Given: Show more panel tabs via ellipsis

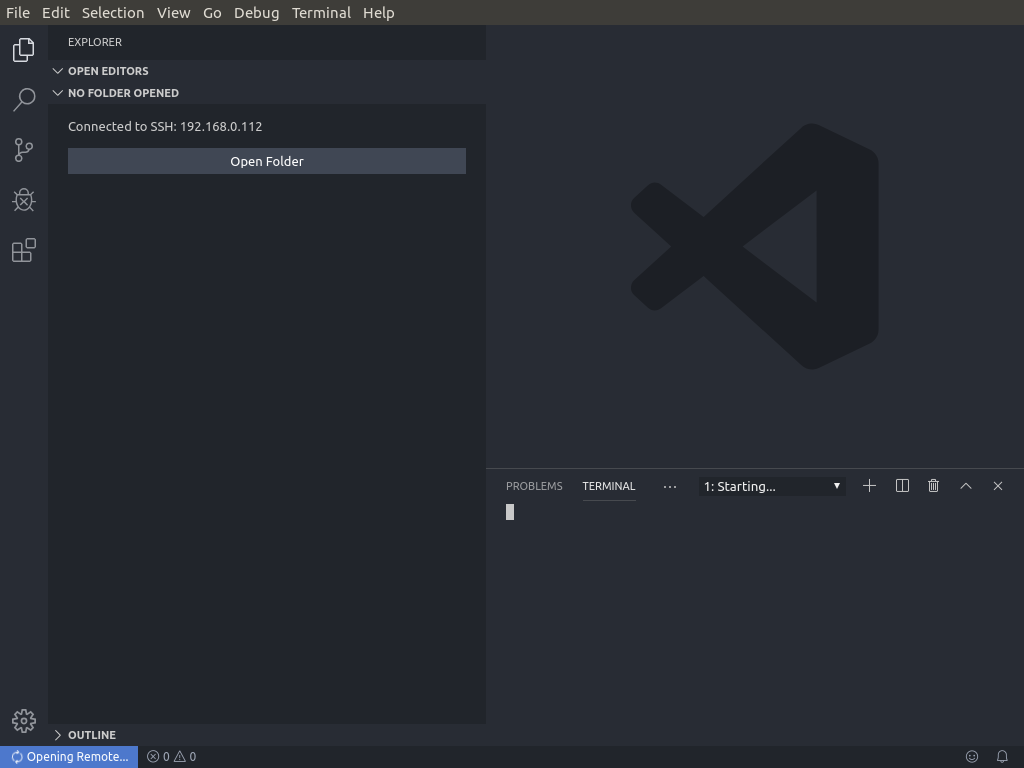Looking at the screenshot, I should (x=669, y=487).
